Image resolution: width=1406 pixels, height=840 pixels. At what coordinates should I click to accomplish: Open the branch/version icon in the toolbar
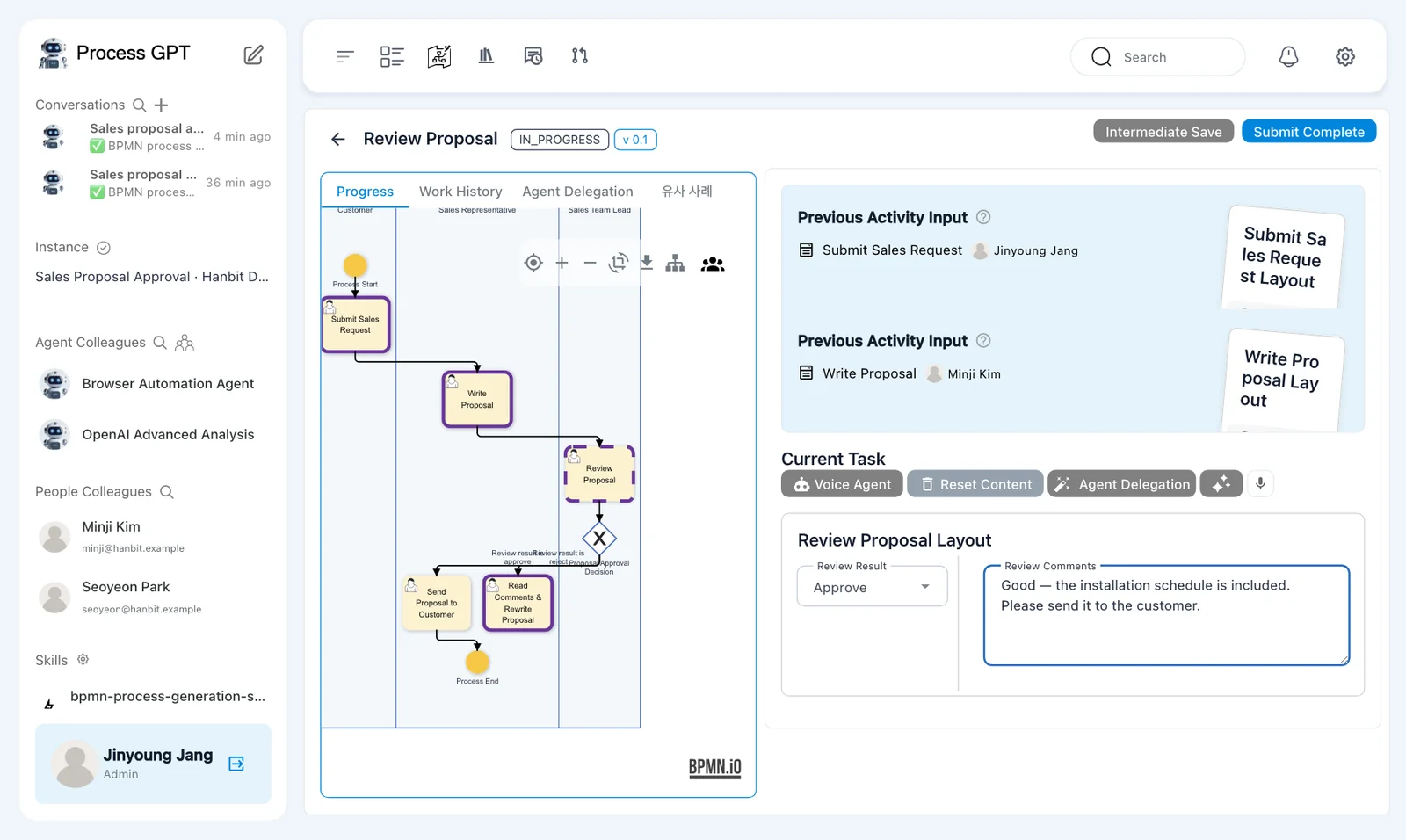click(580, 56)
